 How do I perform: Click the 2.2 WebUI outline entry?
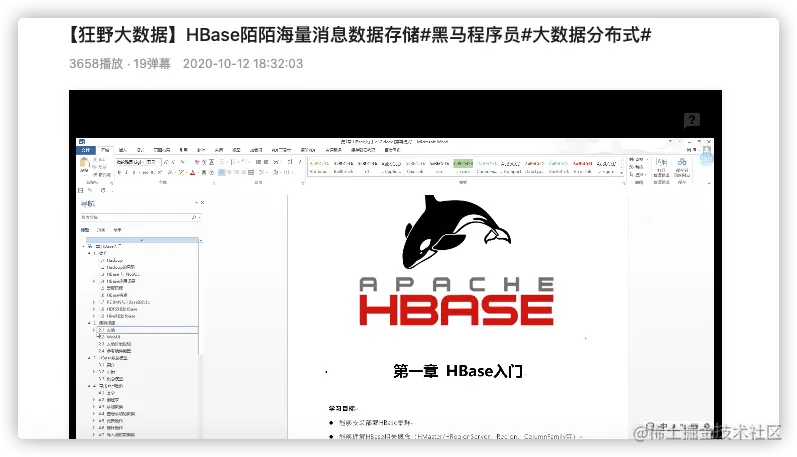pyautogui.click(x=109, y=337)
